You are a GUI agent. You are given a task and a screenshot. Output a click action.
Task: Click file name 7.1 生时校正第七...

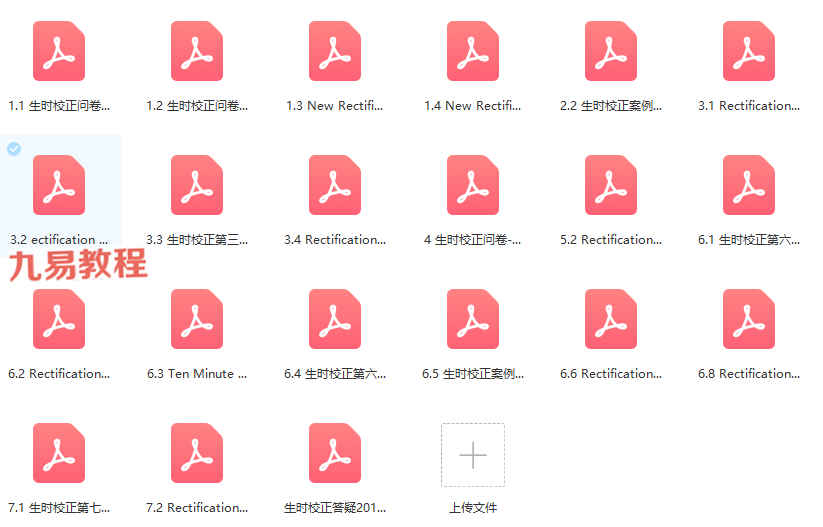[x=59, y=507]
